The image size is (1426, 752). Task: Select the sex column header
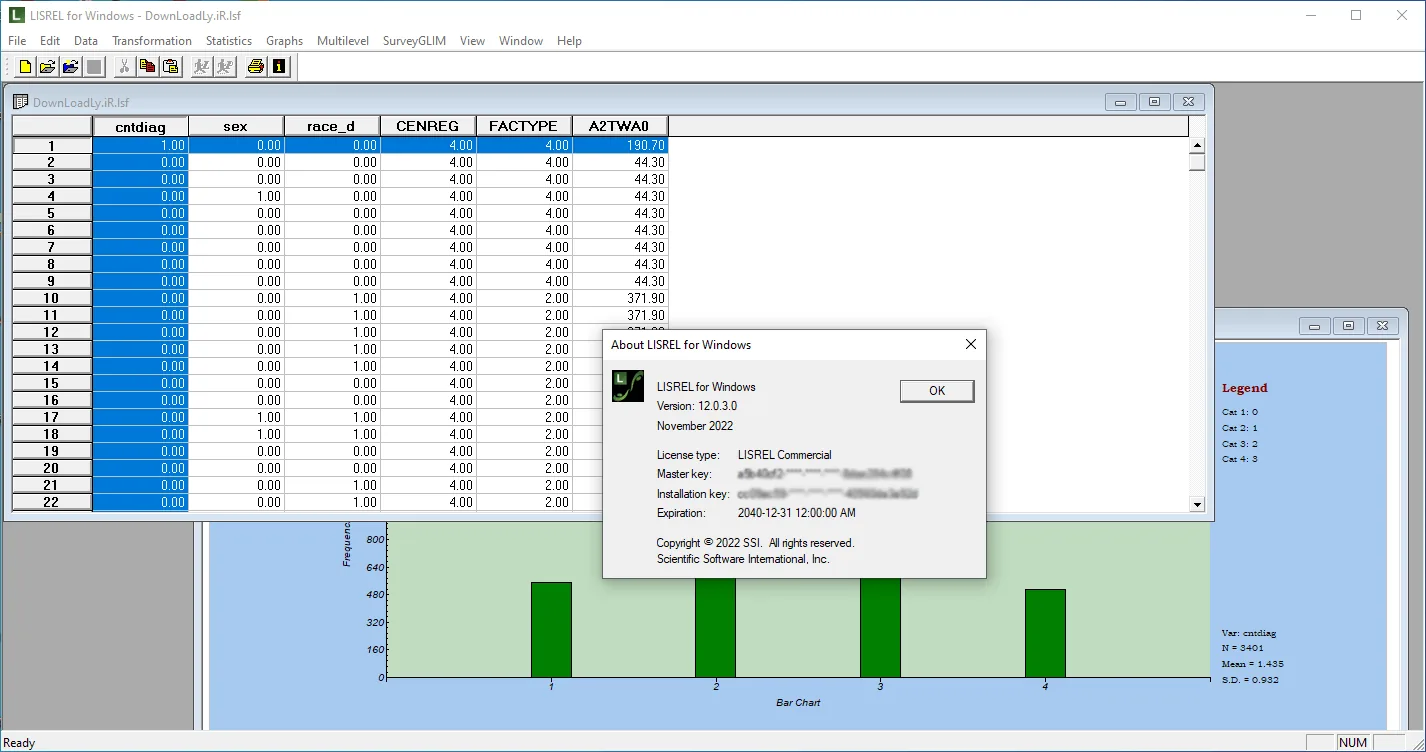(236, 126)
